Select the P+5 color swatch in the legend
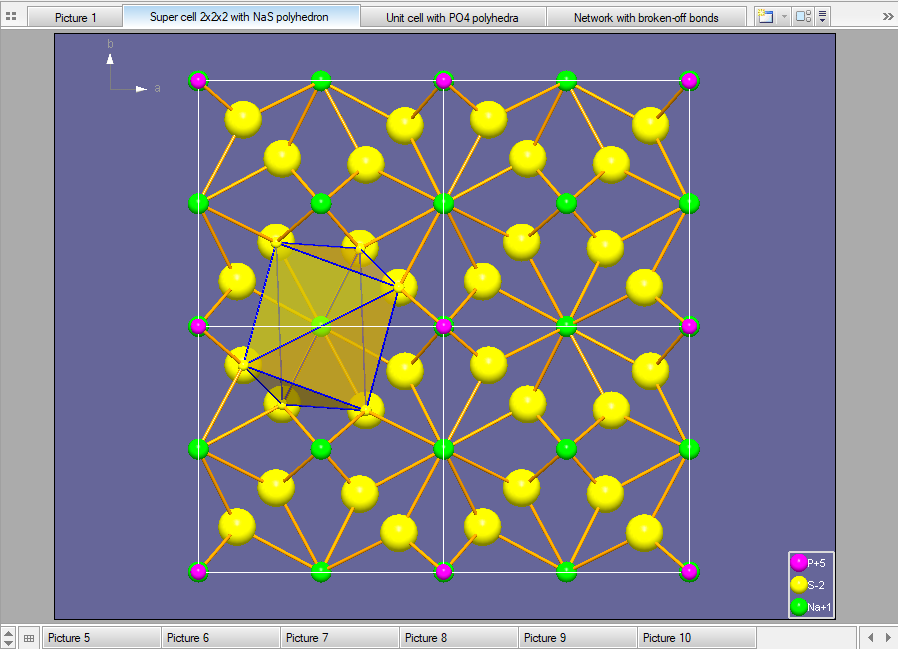This screenshot has width=899, height=650. tap(797, 562)
